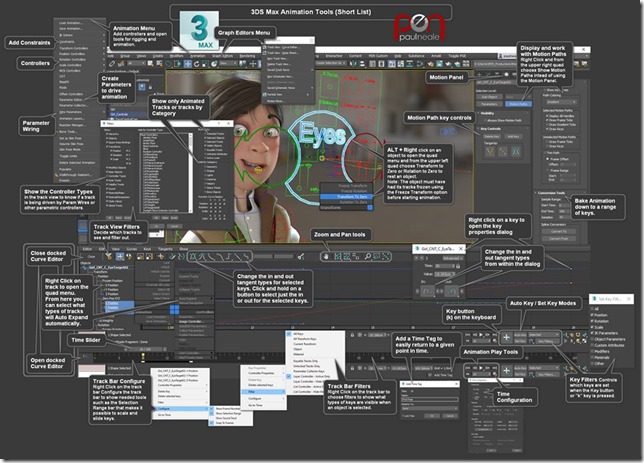644x463 pixels.
Task: Open Time Configuration icon in Animation Play Tools group
Action: [x=494, y=374]
